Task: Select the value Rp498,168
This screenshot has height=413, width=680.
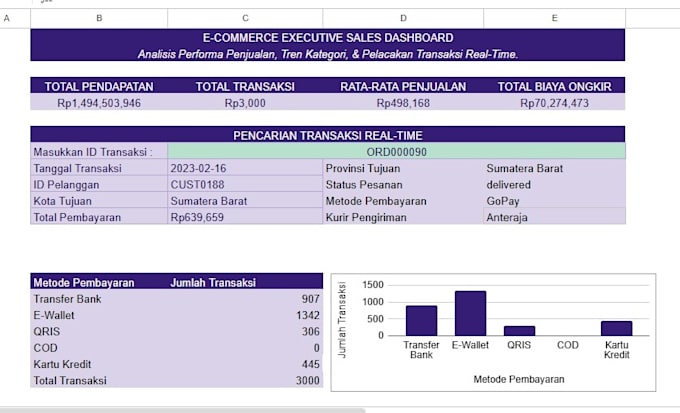Action: (x=403, y=103)
